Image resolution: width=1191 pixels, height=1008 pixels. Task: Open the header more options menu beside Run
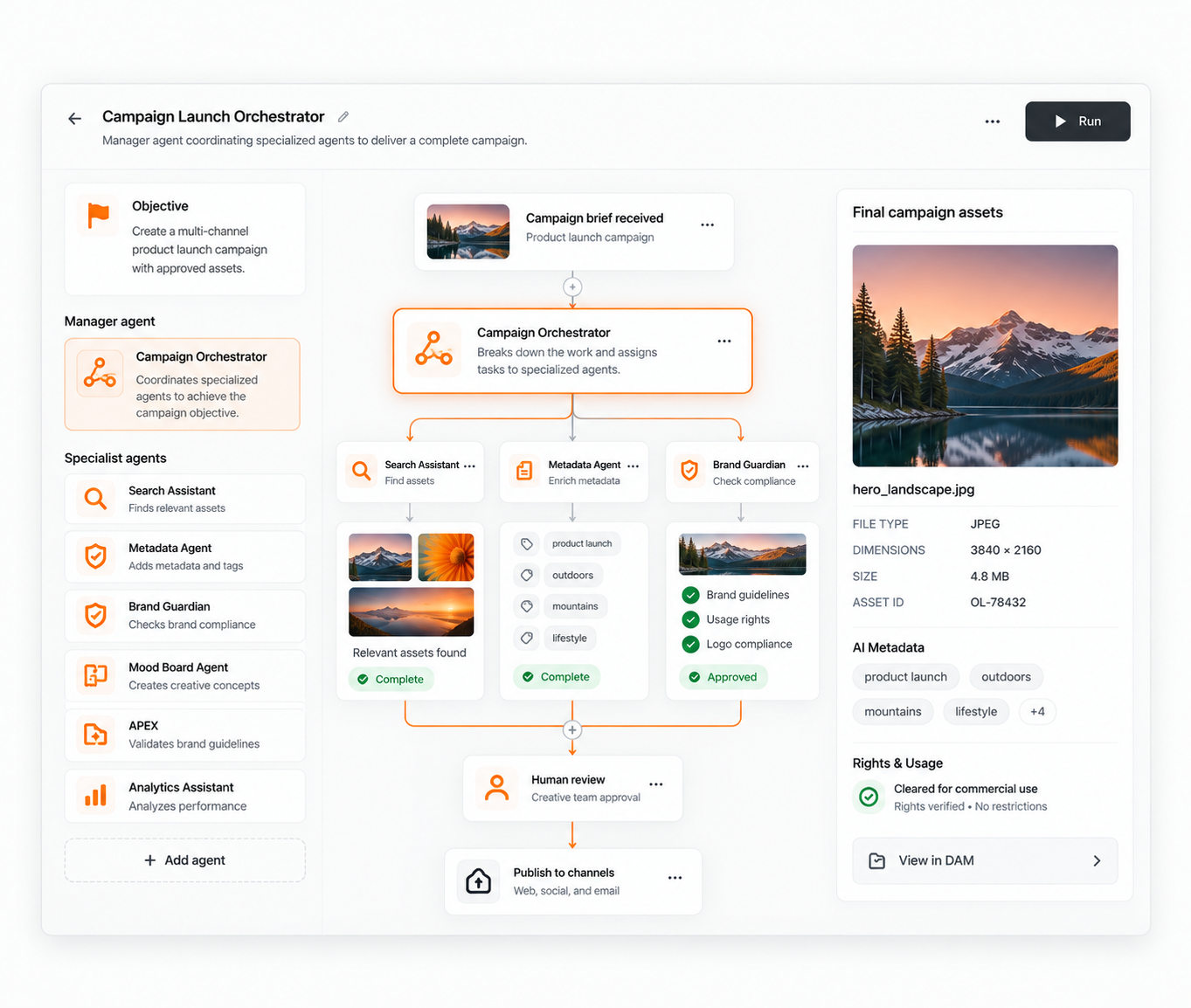point(993,121)
